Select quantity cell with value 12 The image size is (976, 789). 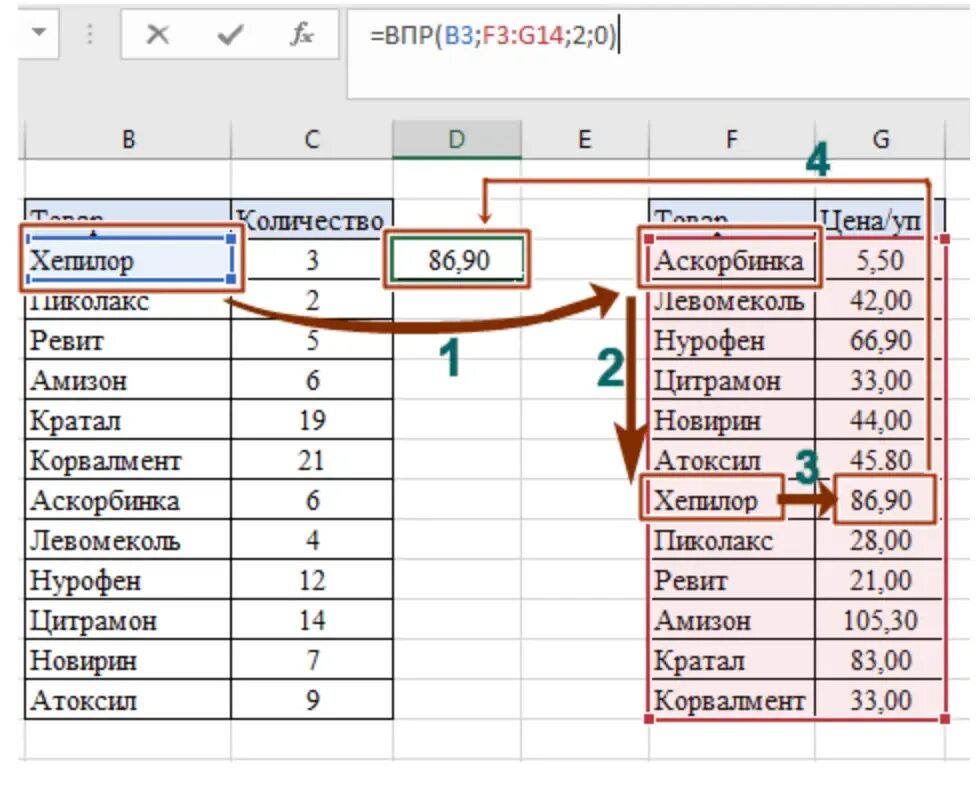312,580
